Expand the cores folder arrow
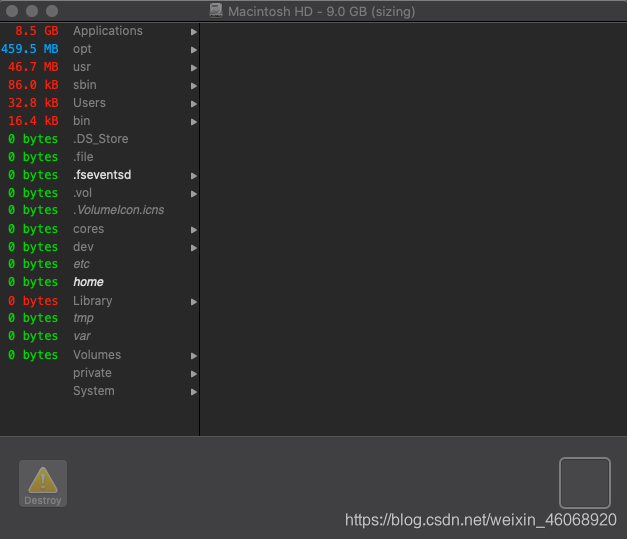Screen dimensions: 627x539 tap(194, 230)
